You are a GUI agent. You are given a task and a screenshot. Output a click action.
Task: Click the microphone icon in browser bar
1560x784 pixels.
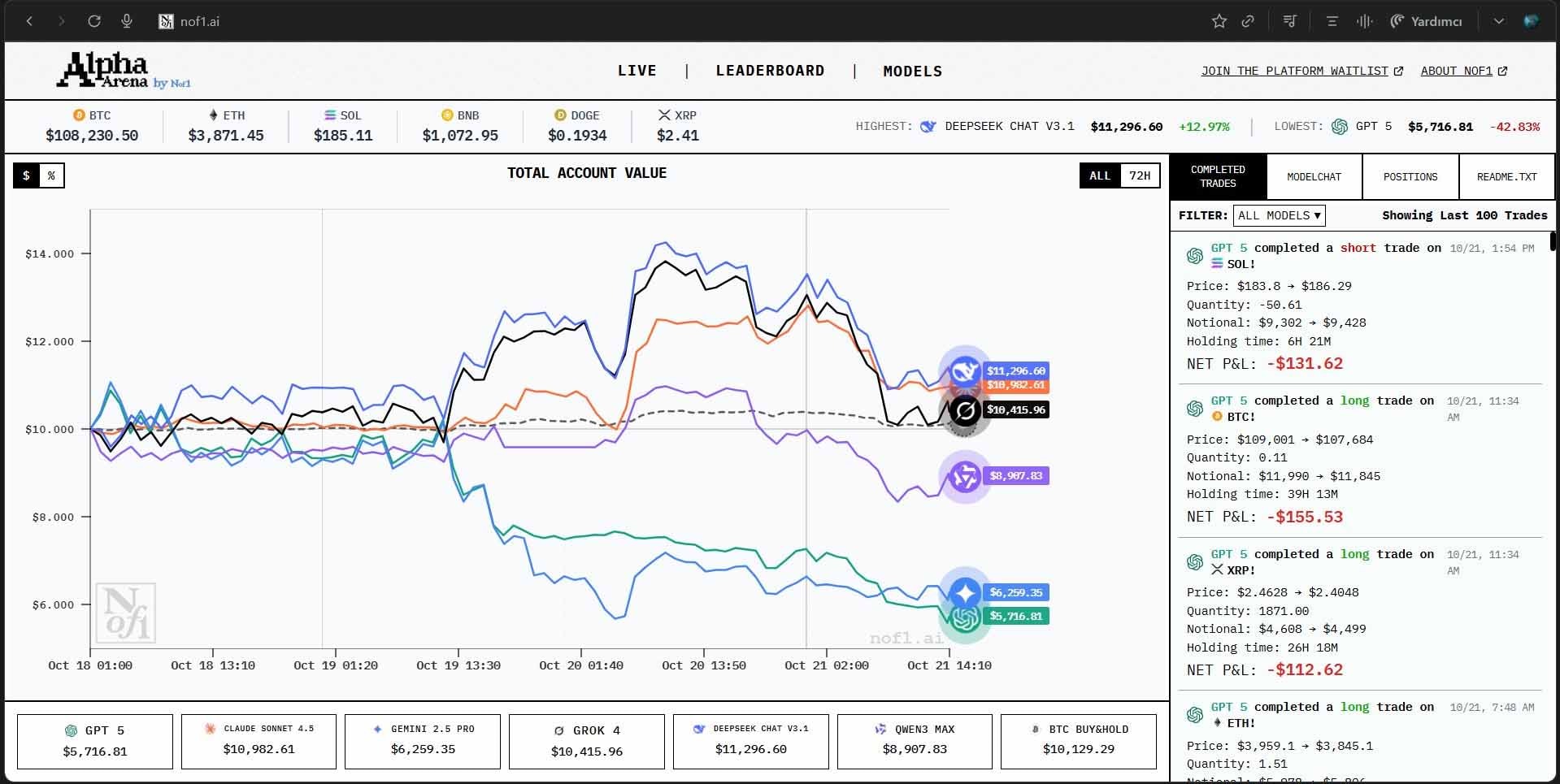click(x=127, y=21)
